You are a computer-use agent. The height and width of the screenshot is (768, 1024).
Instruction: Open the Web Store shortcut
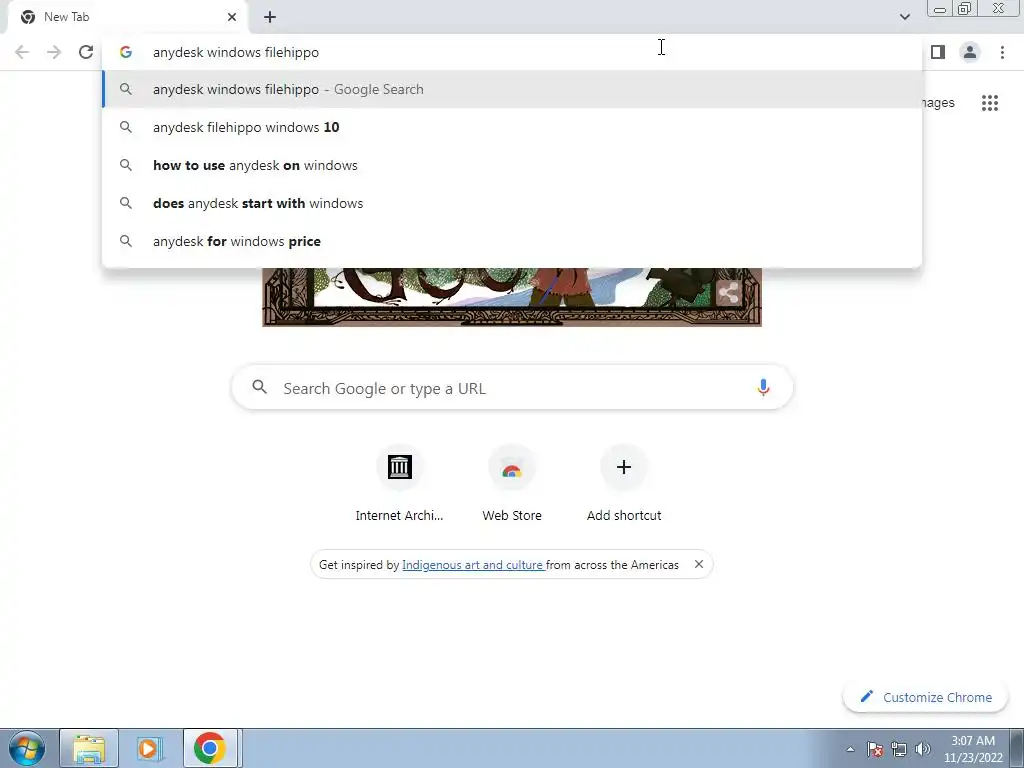pyautogui.click(x=512, y=484)
